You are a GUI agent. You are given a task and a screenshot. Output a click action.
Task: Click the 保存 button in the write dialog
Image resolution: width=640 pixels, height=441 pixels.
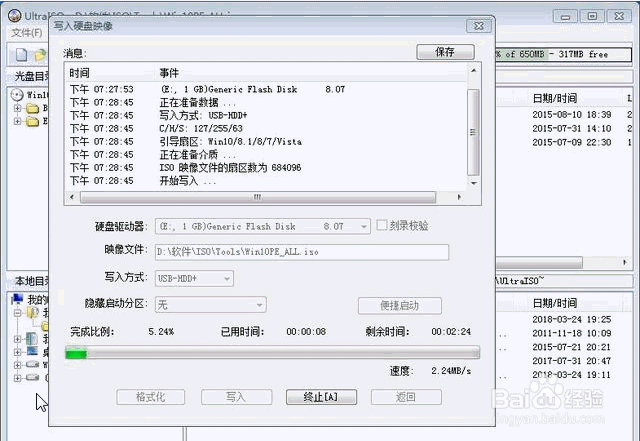445,52
